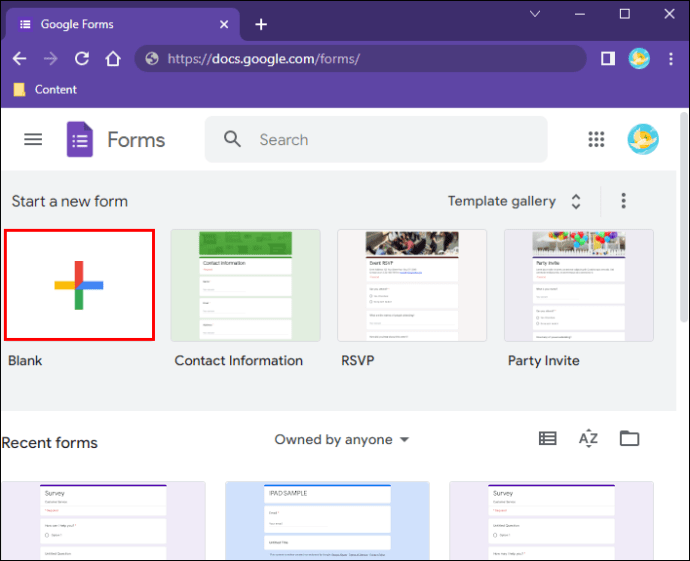Screen dimensions: 690x561
Task: Open the Google account avatar in Forms header
Action: coord(642,139)
